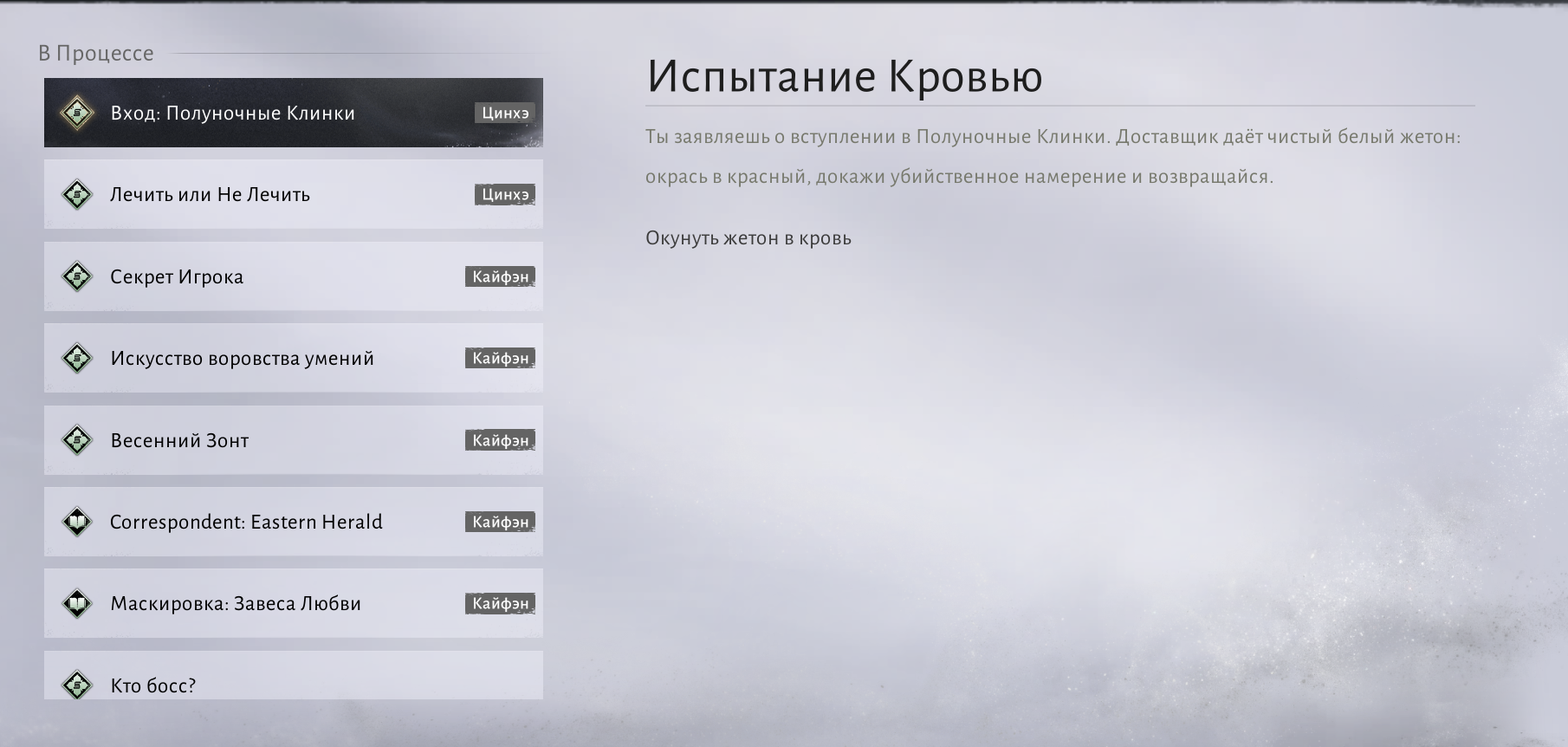Click quest icon beside Вход: Полуночные Клинки
Screen dimensions: 1568x747
coord(77,113)
